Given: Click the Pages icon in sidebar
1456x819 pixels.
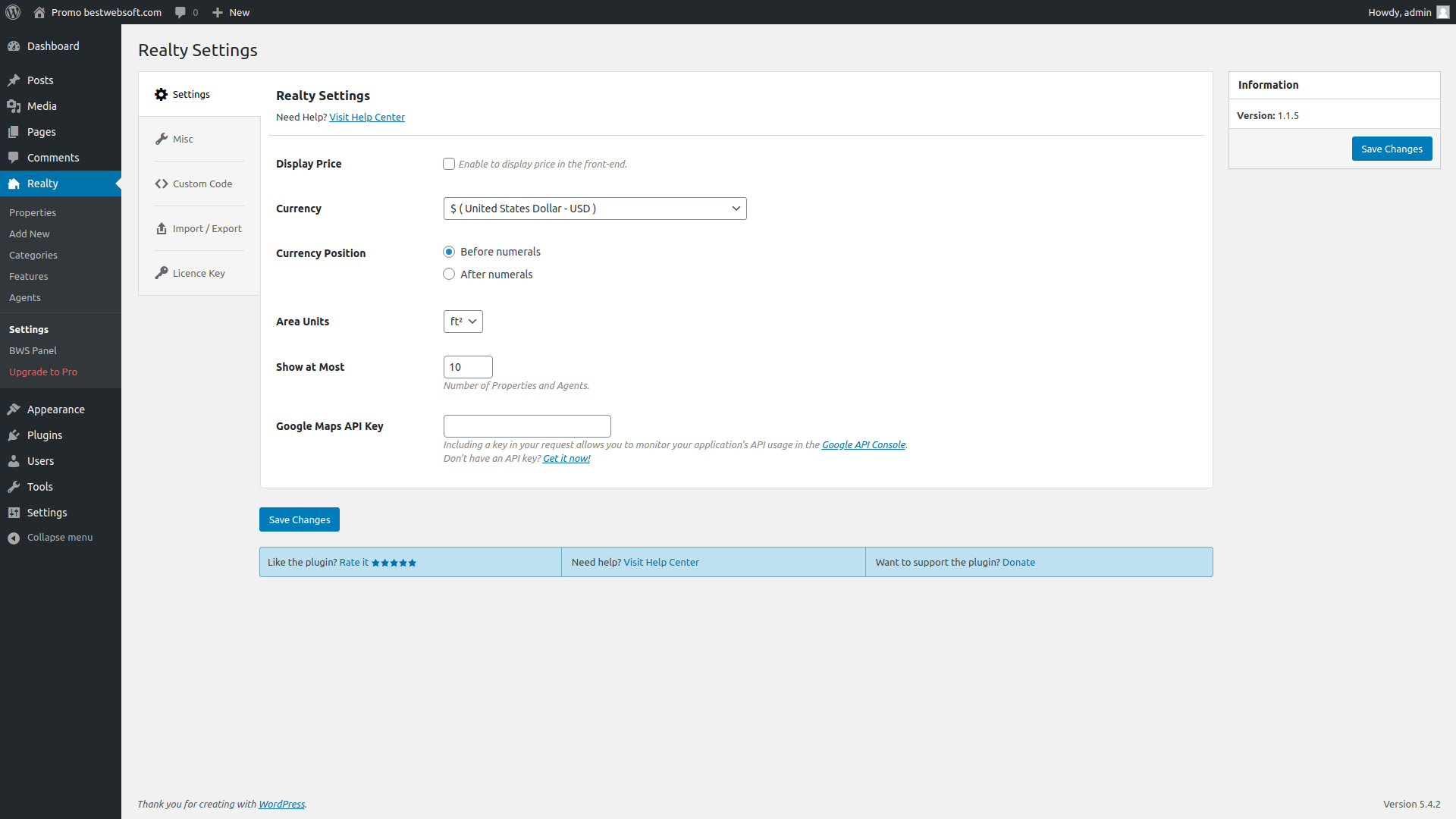Looking at the screenshot, I should click(14, 132).
